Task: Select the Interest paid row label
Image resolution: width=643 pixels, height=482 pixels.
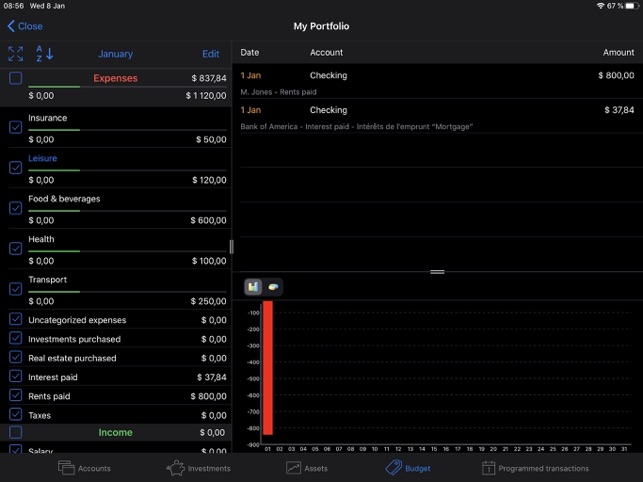Action: tap(53, 377)
